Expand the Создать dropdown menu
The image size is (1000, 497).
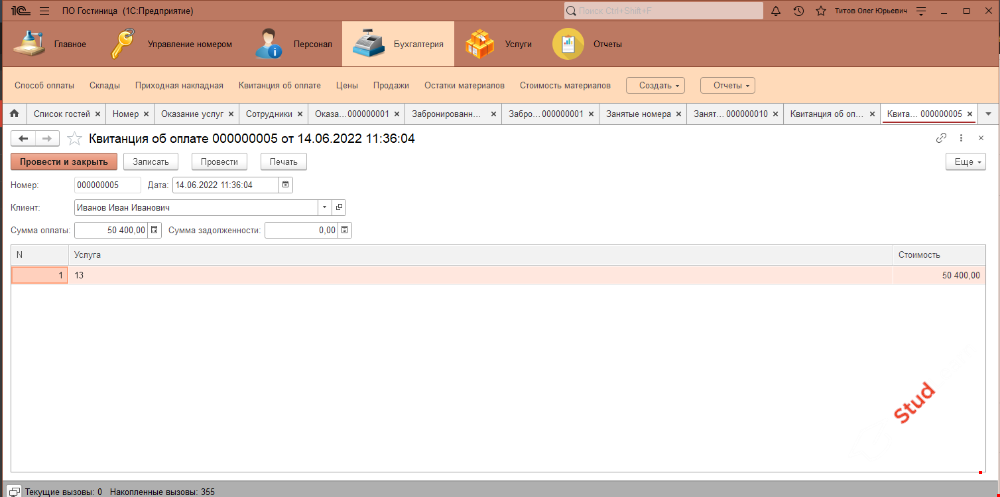click(655, 86)
